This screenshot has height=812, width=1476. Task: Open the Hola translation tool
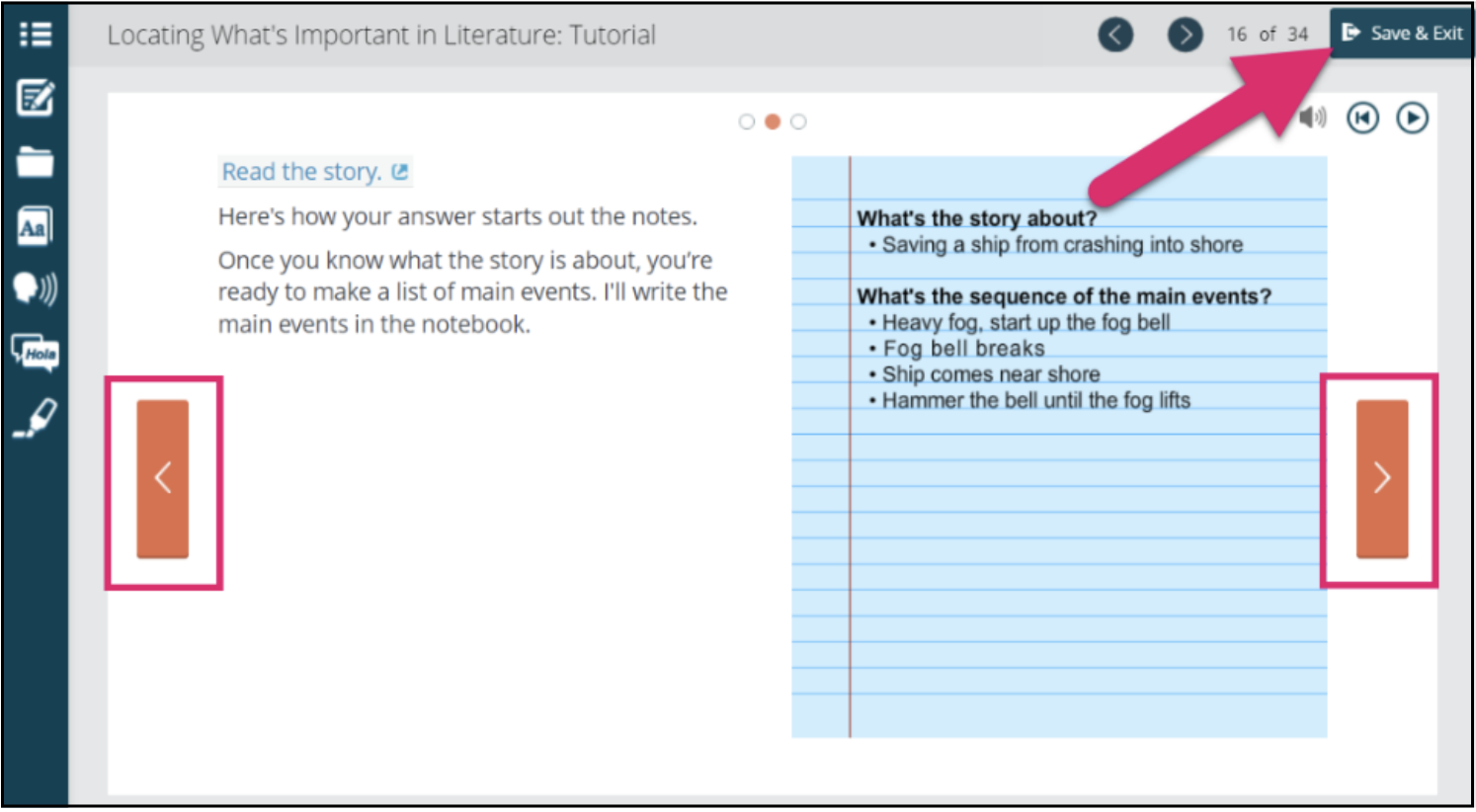pos(36,353)
